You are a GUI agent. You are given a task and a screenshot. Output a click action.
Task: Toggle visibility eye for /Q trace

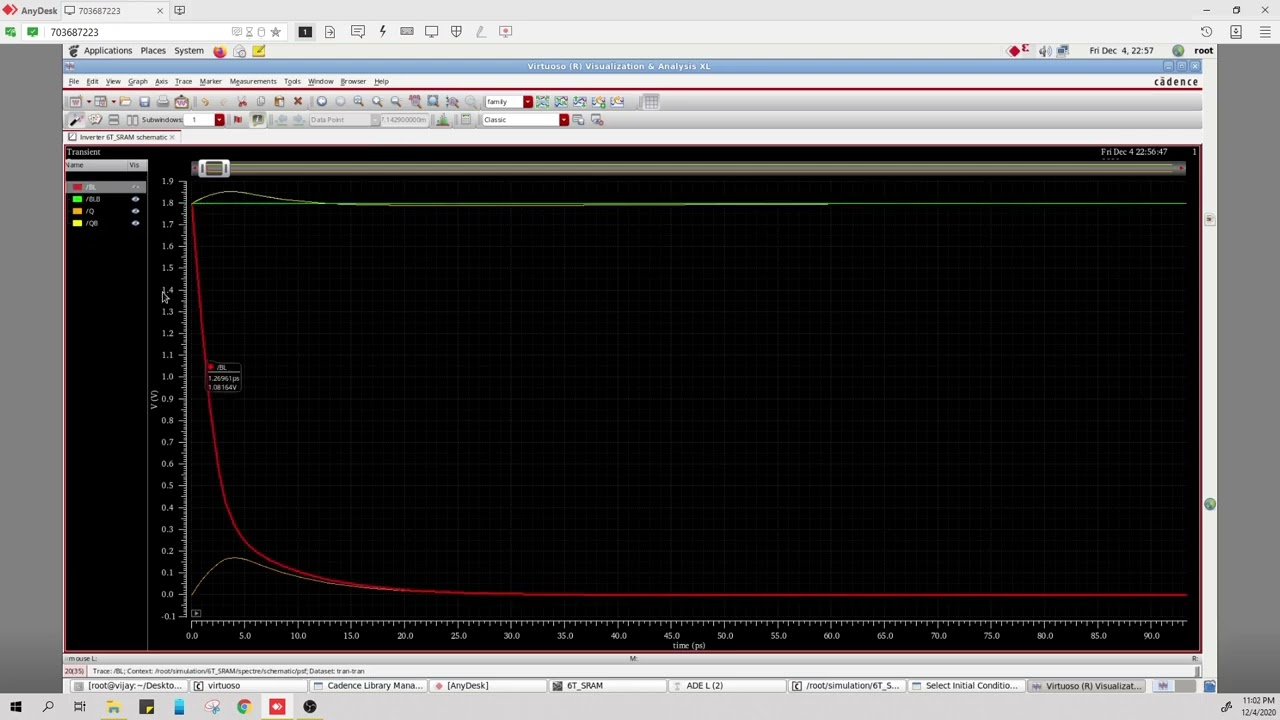[136, 211]
